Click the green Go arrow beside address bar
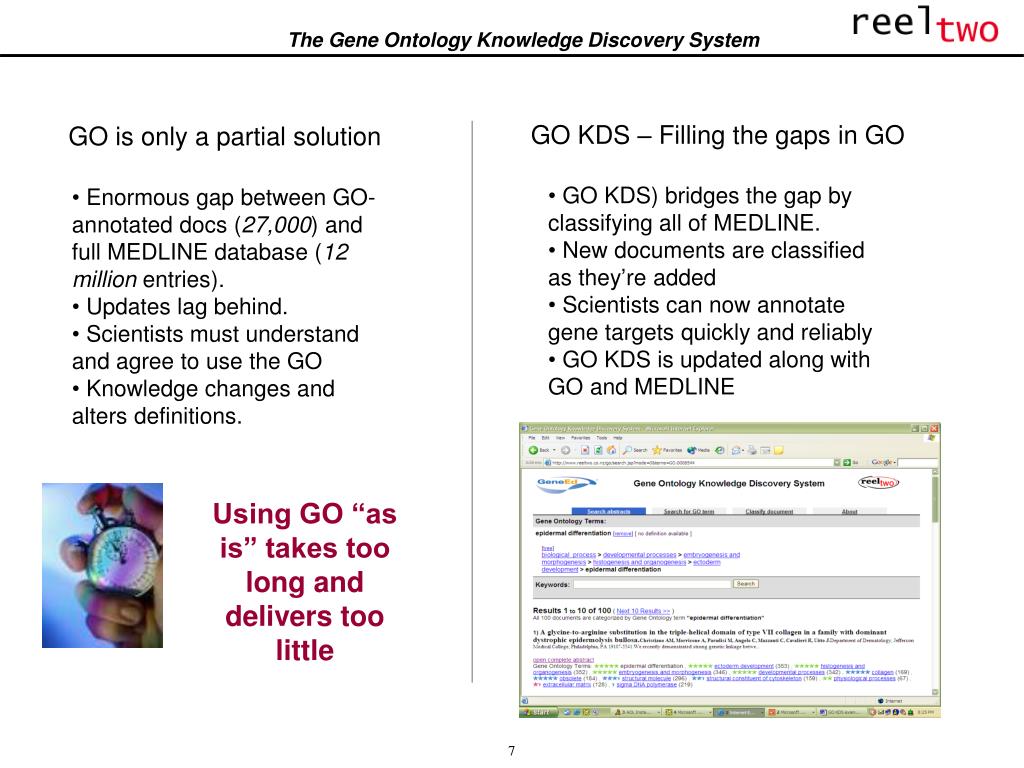Image resolution: width=1024 pixels, height=768 pixels. coord(846,463)
